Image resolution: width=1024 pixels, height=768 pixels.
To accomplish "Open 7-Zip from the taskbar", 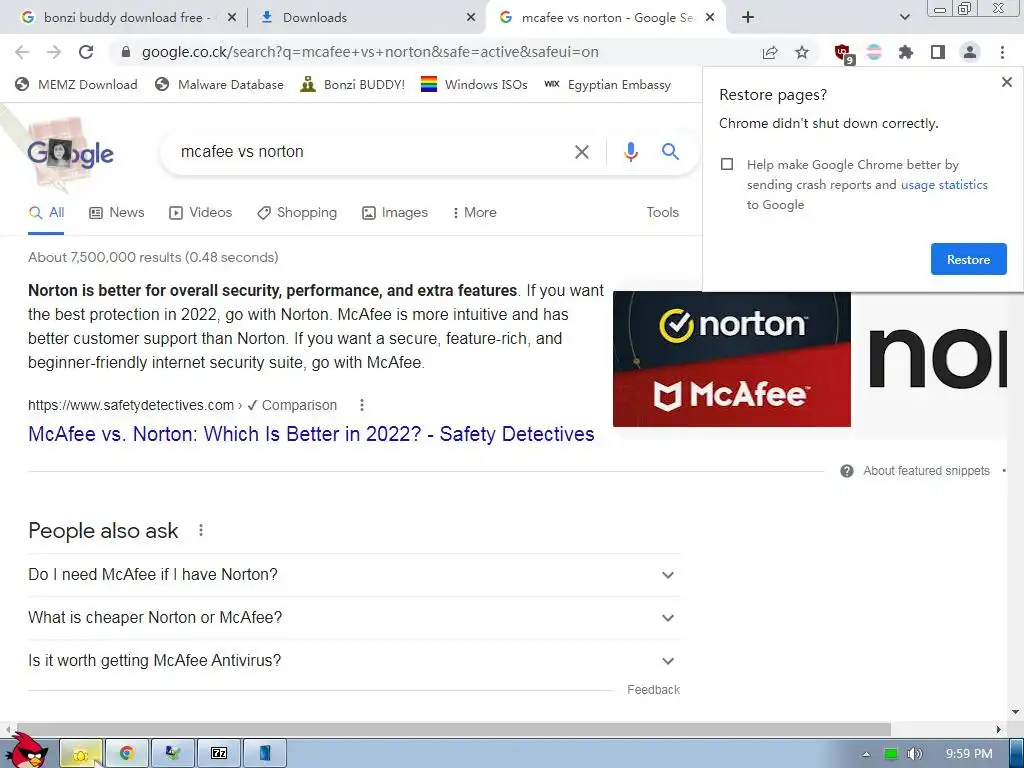I will click(219, 754).
